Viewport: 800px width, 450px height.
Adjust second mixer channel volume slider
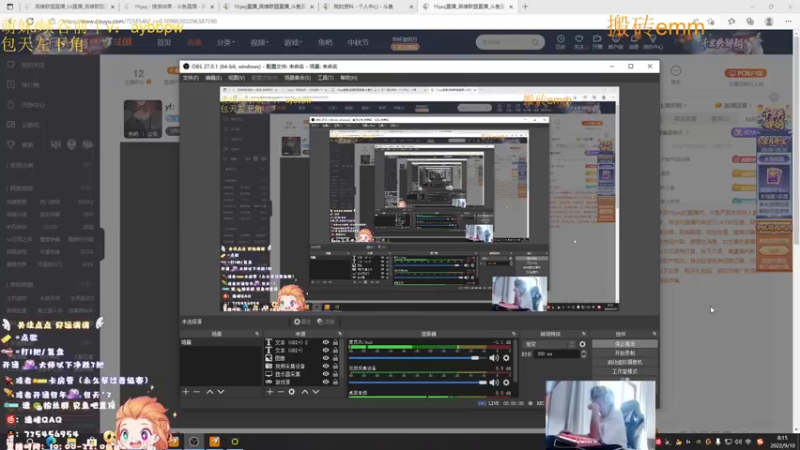point(417,382)
